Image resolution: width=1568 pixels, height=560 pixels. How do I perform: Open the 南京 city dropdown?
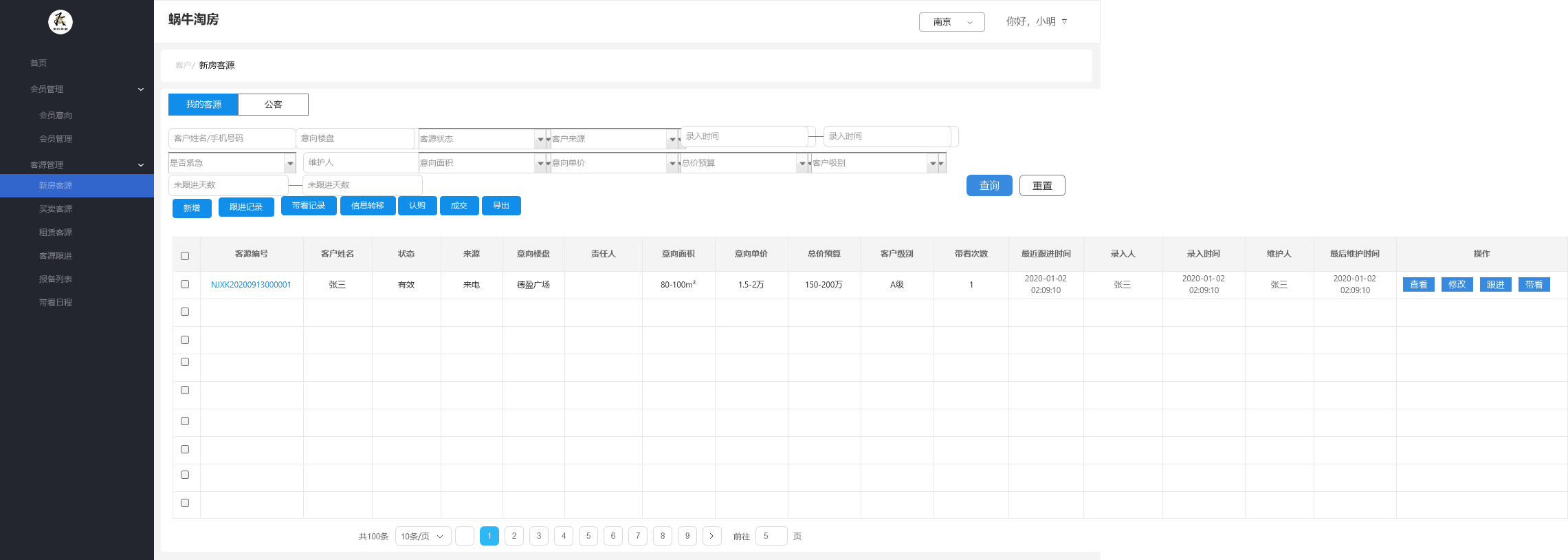pos(951,22)
